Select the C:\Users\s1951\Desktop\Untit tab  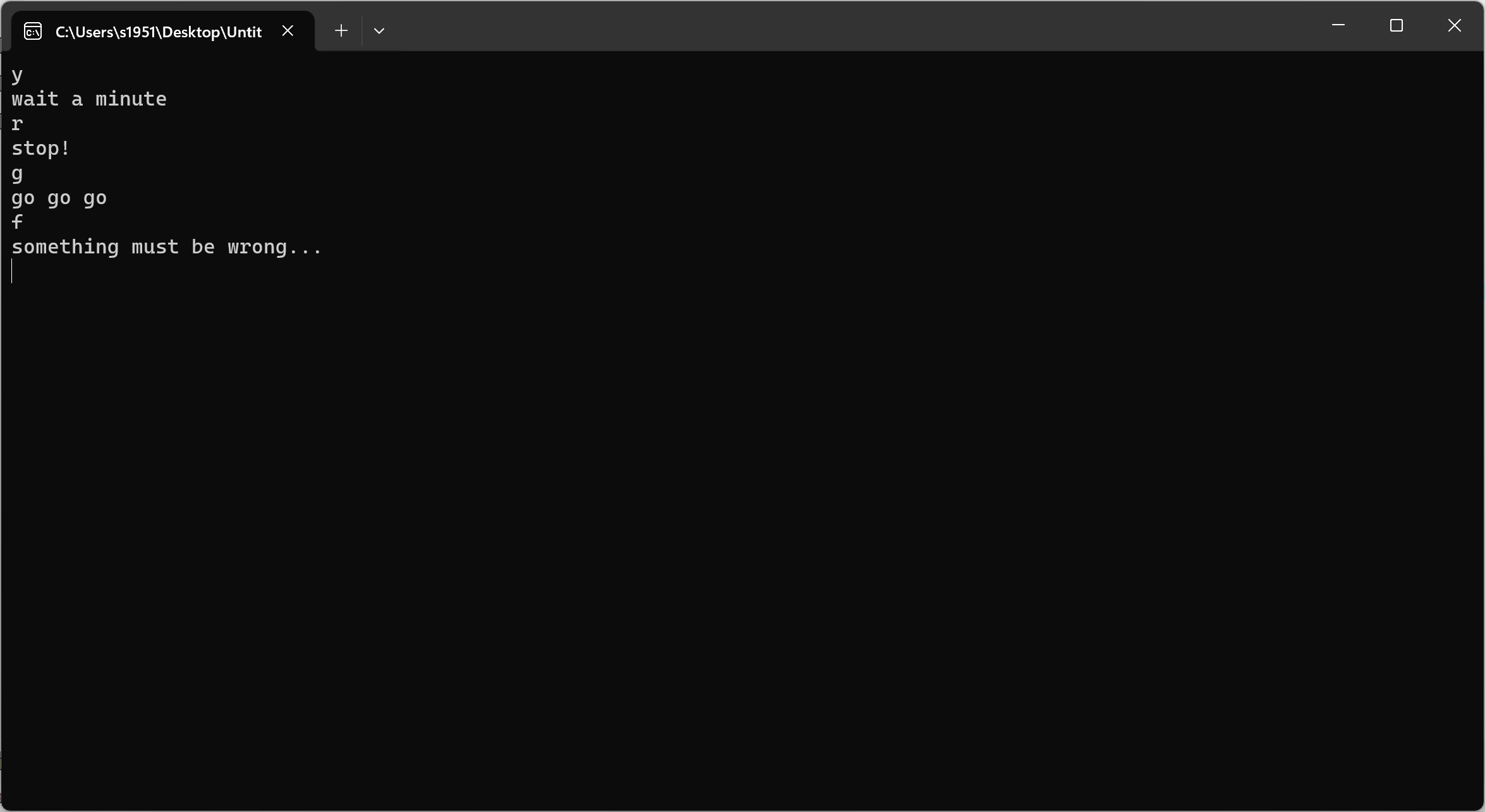[158, 32]
